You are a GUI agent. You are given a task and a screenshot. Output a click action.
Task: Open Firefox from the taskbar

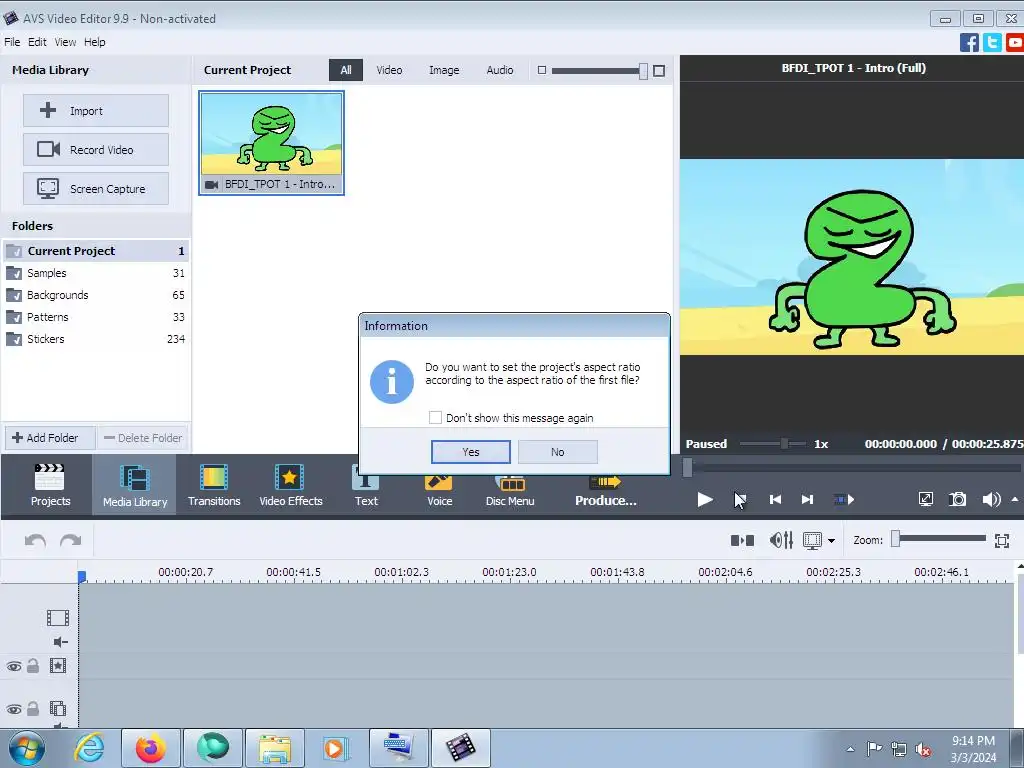click(x=151, y=748)
